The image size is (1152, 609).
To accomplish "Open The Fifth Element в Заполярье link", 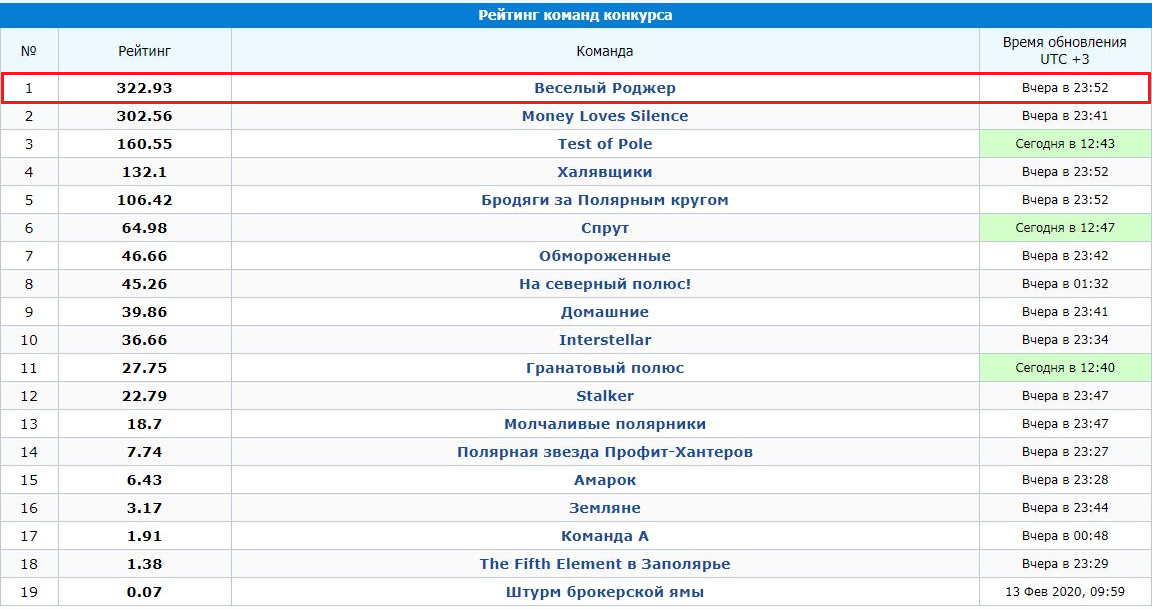I will [x=604, y=564].
